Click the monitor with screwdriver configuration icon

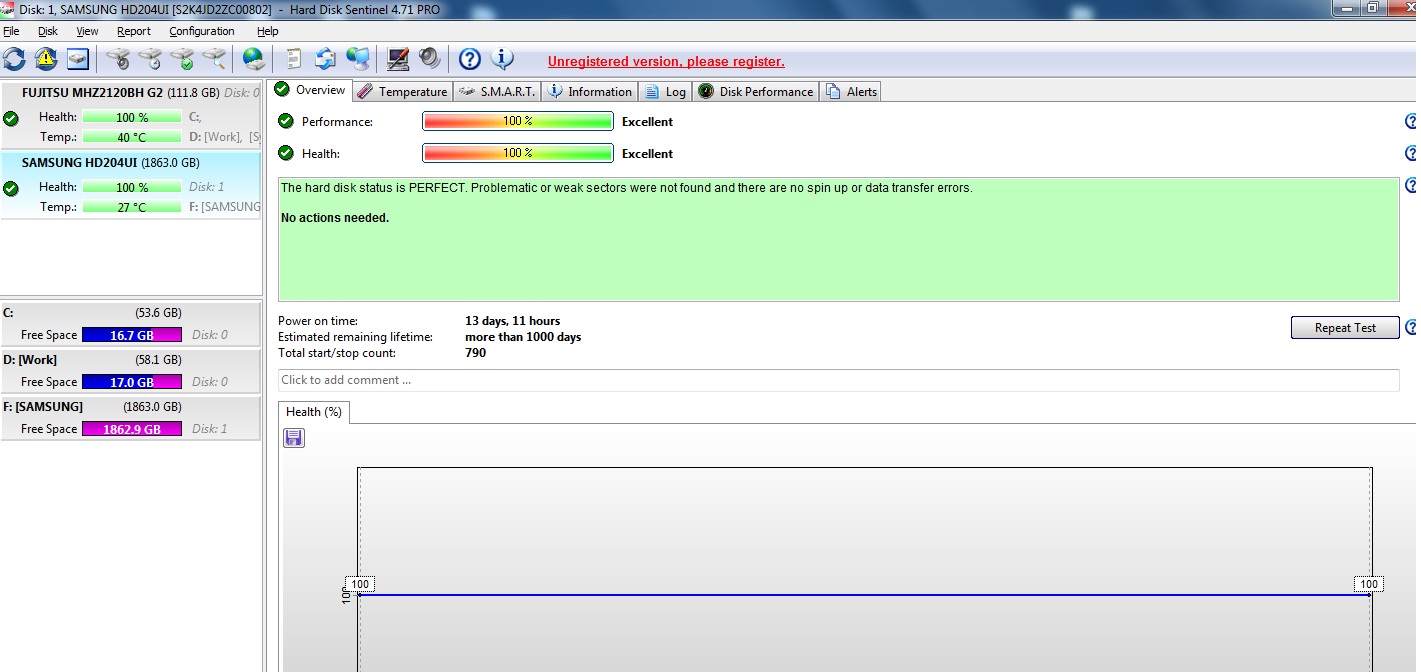pyautogui.click(x=398, y=59)
